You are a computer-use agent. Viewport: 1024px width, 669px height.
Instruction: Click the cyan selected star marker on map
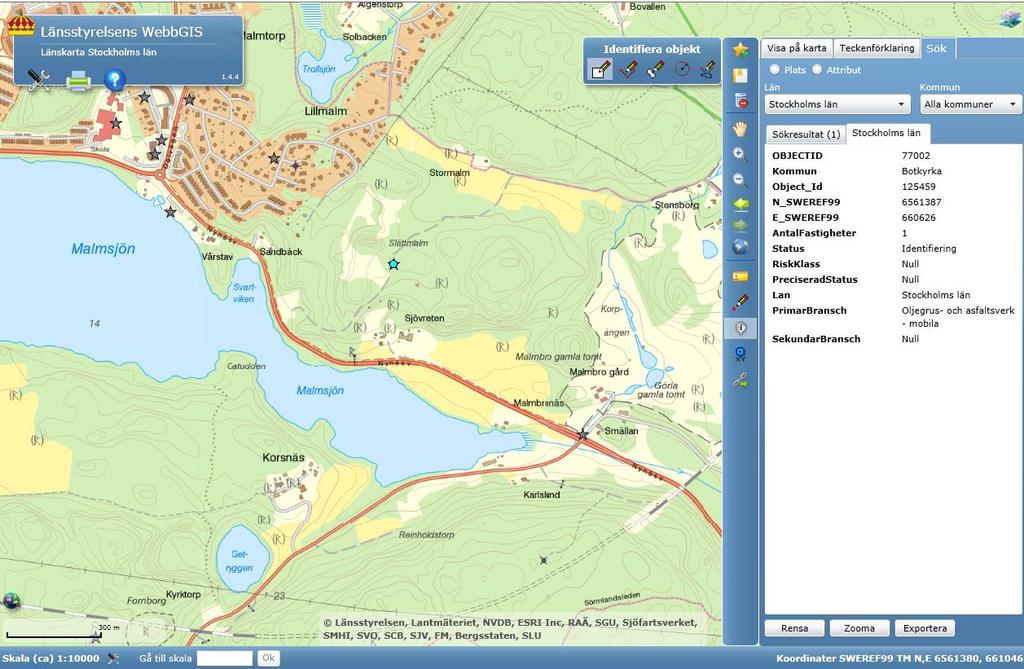pos(393,264)
